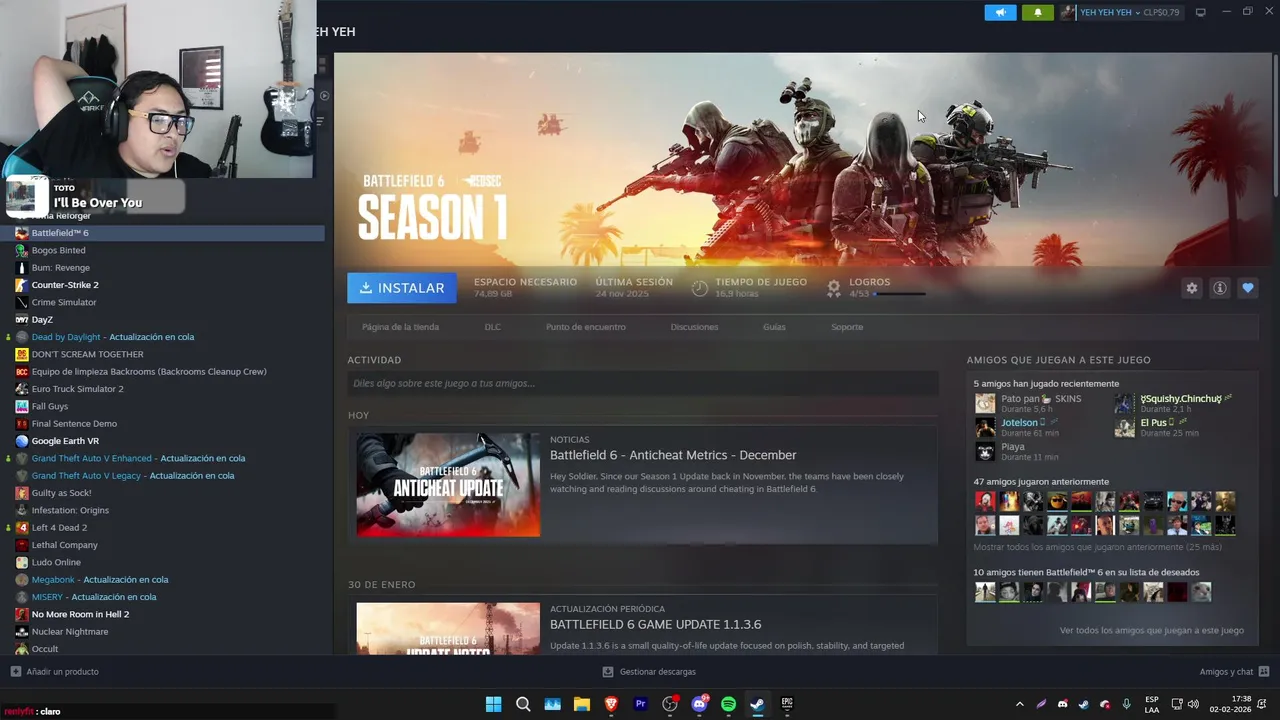
Task: Open game settings gear for Battlefield 6
Action: [1192, 288]
